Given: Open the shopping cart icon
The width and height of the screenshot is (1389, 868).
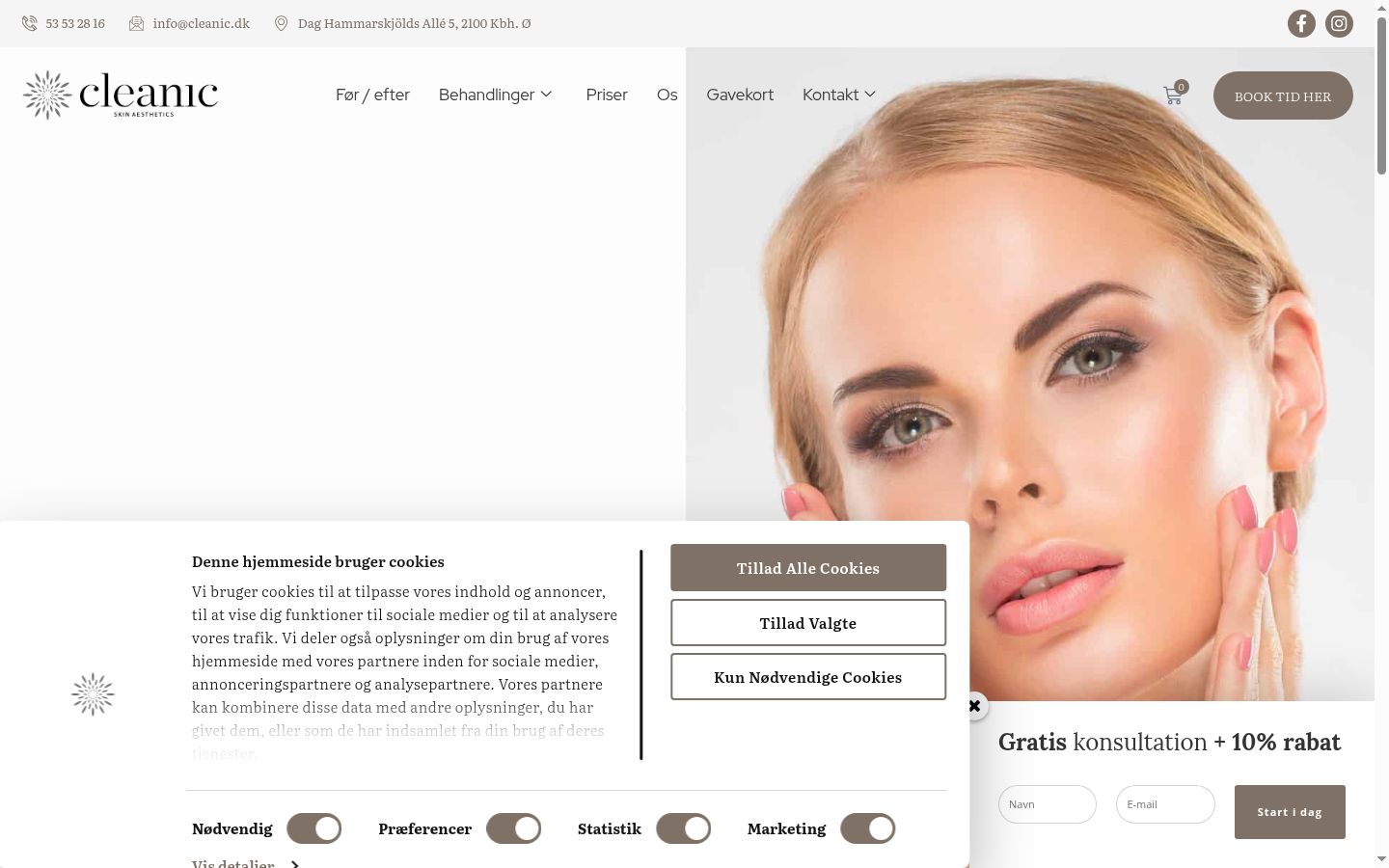Looking at the screenshot, I should [x=1174, y=95].
